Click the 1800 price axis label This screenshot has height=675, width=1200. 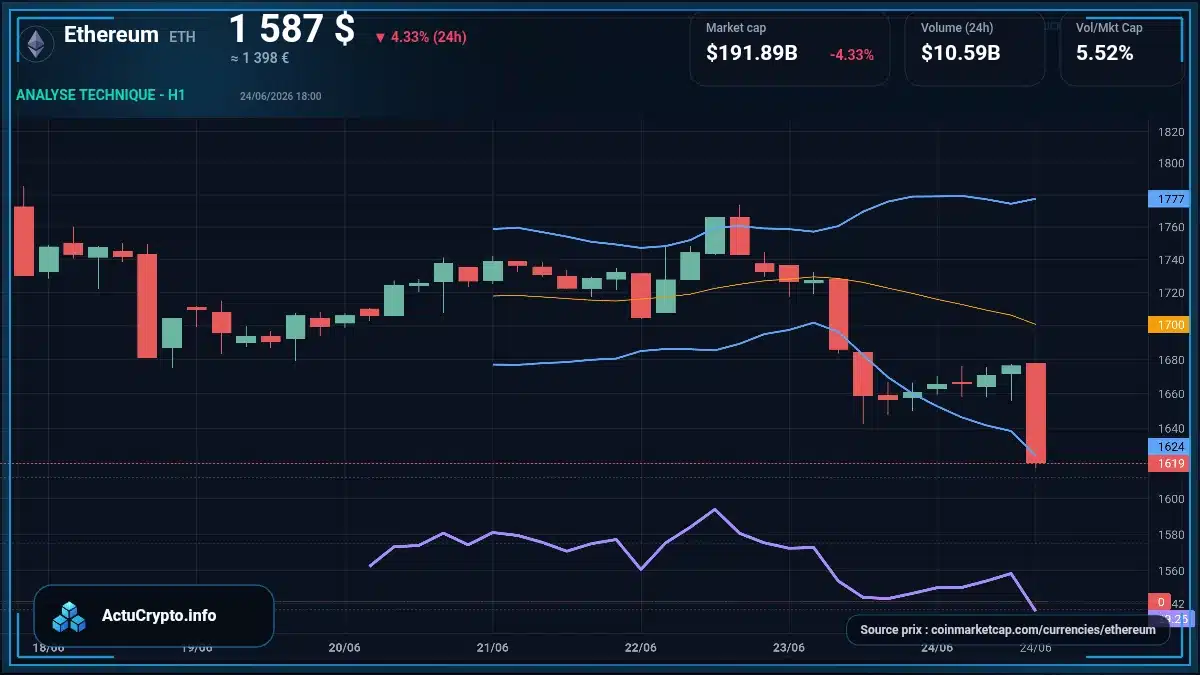click(x=1171, y=163)
